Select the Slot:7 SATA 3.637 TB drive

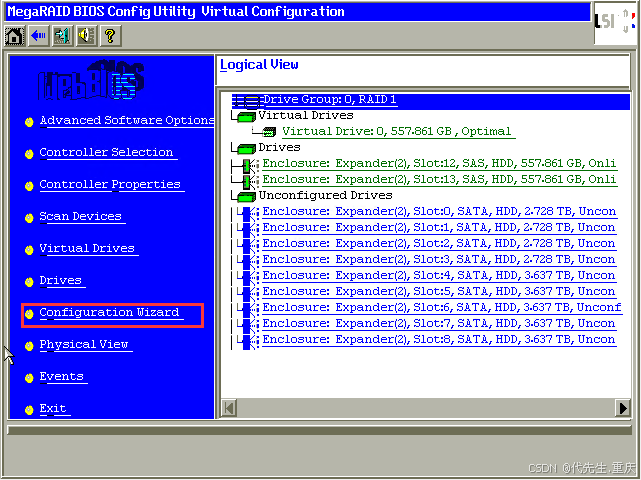tap(439, 323)
